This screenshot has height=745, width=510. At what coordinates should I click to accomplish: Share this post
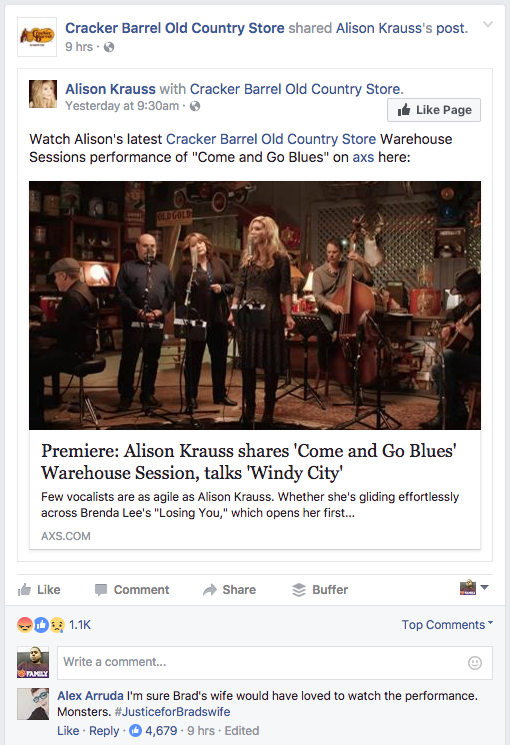tap(230, 590)
